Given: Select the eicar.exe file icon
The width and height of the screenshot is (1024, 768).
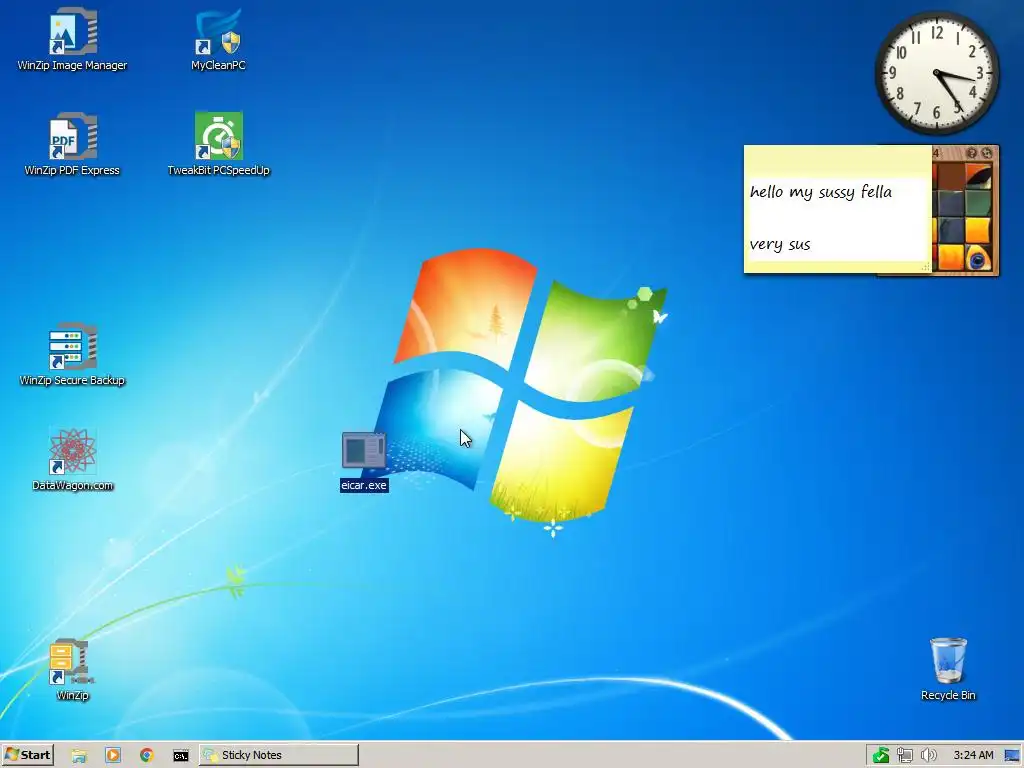Looking at the screenshot, I should pyautogui.click(x=364, y=451).
